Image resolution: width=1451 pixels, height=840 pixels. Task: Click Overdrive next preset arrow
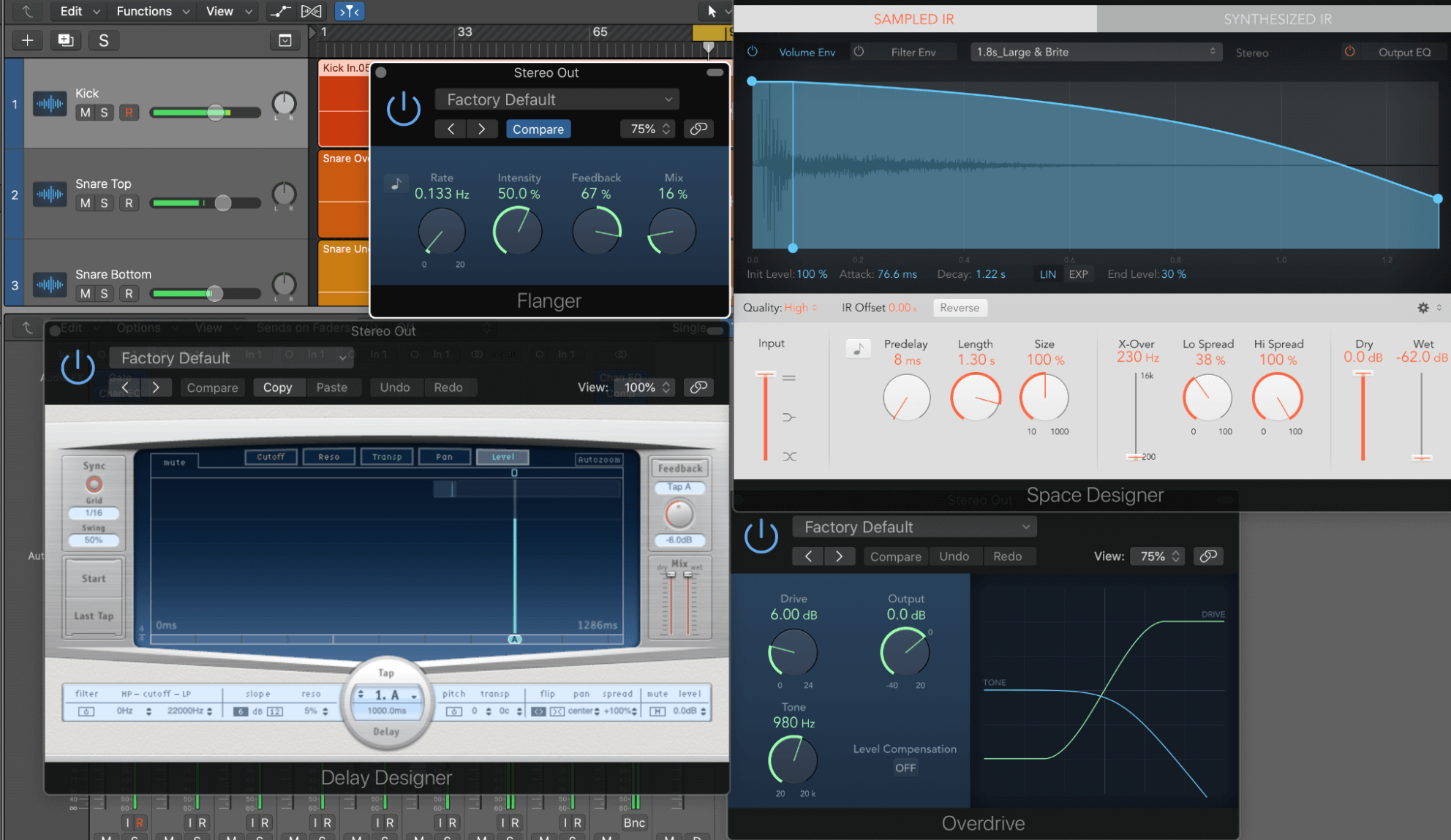(839, 556)
